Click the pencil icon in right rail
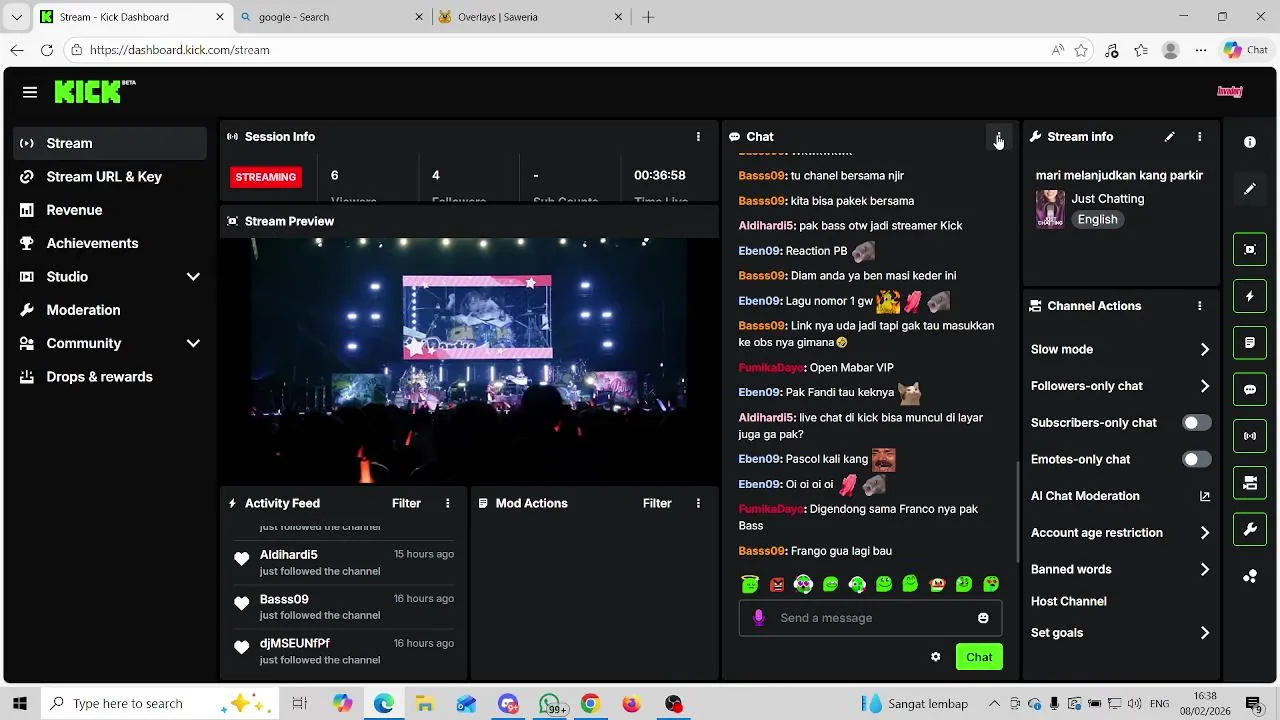The image size is (1280, 720). [1250, 189]
